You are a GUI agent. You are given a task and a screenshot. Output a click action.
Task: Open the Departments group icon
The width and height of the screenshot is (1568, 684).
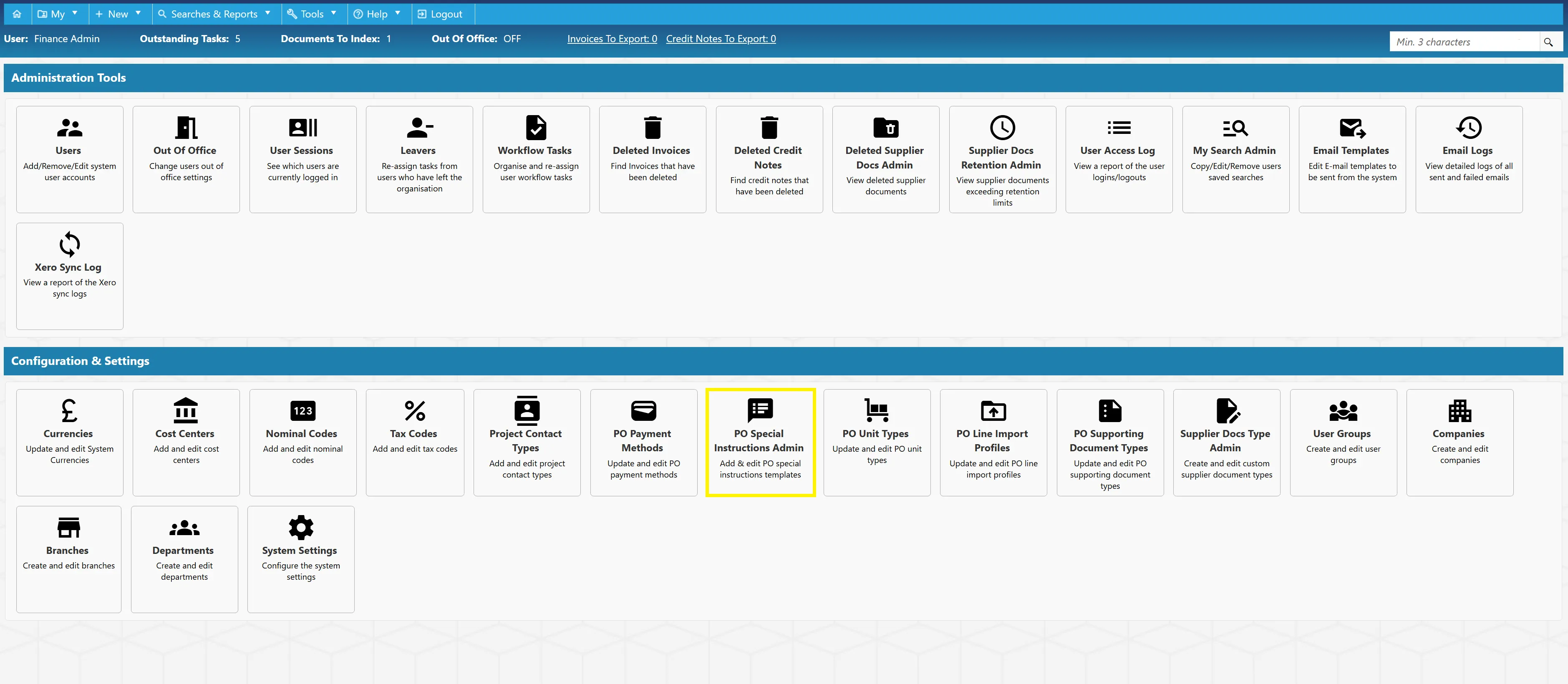pyautogui.click(x=184, y=527)
